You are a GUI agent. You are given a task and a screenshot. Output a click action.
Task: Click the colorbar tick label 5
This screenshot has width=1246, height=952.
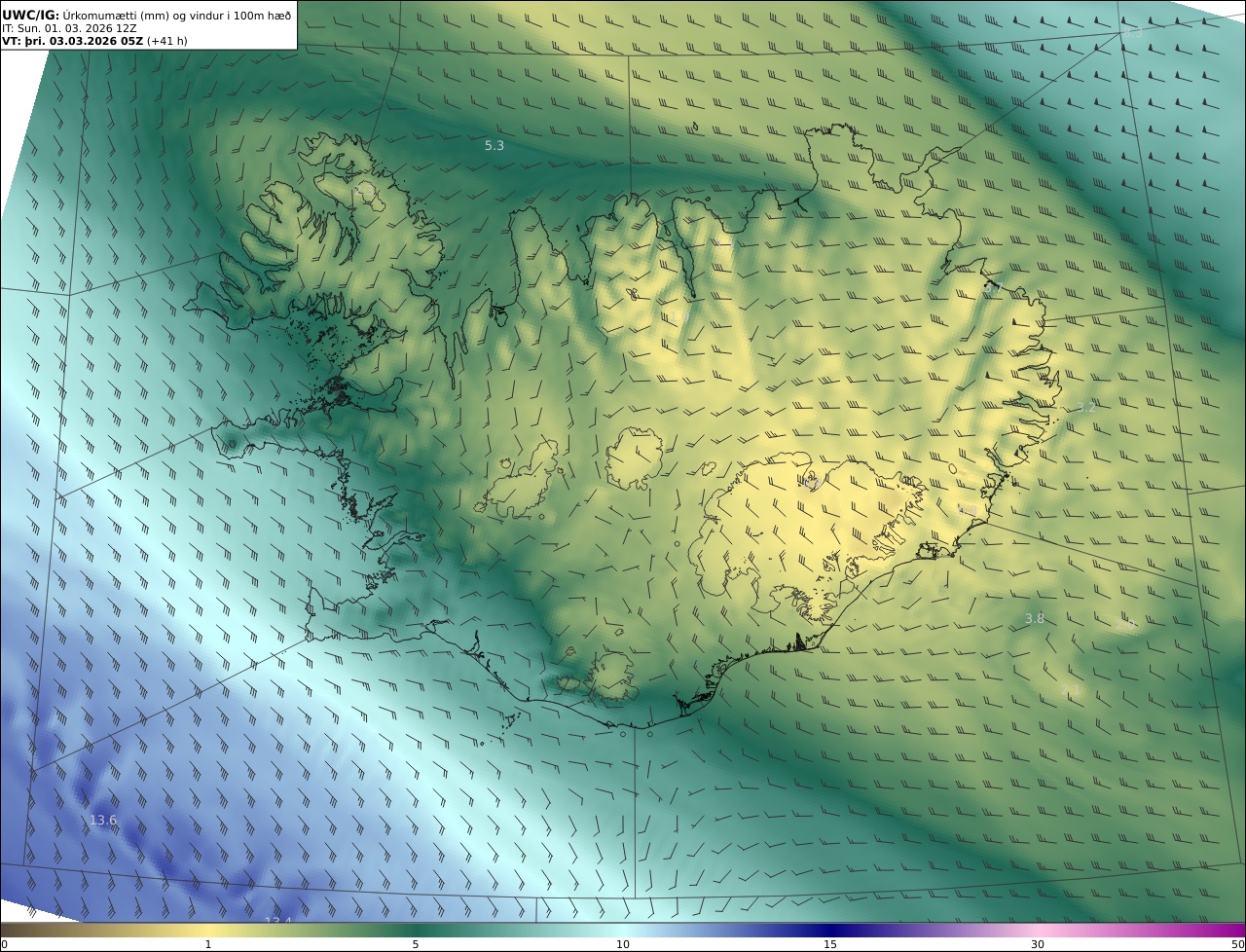[x=416, y=944]
